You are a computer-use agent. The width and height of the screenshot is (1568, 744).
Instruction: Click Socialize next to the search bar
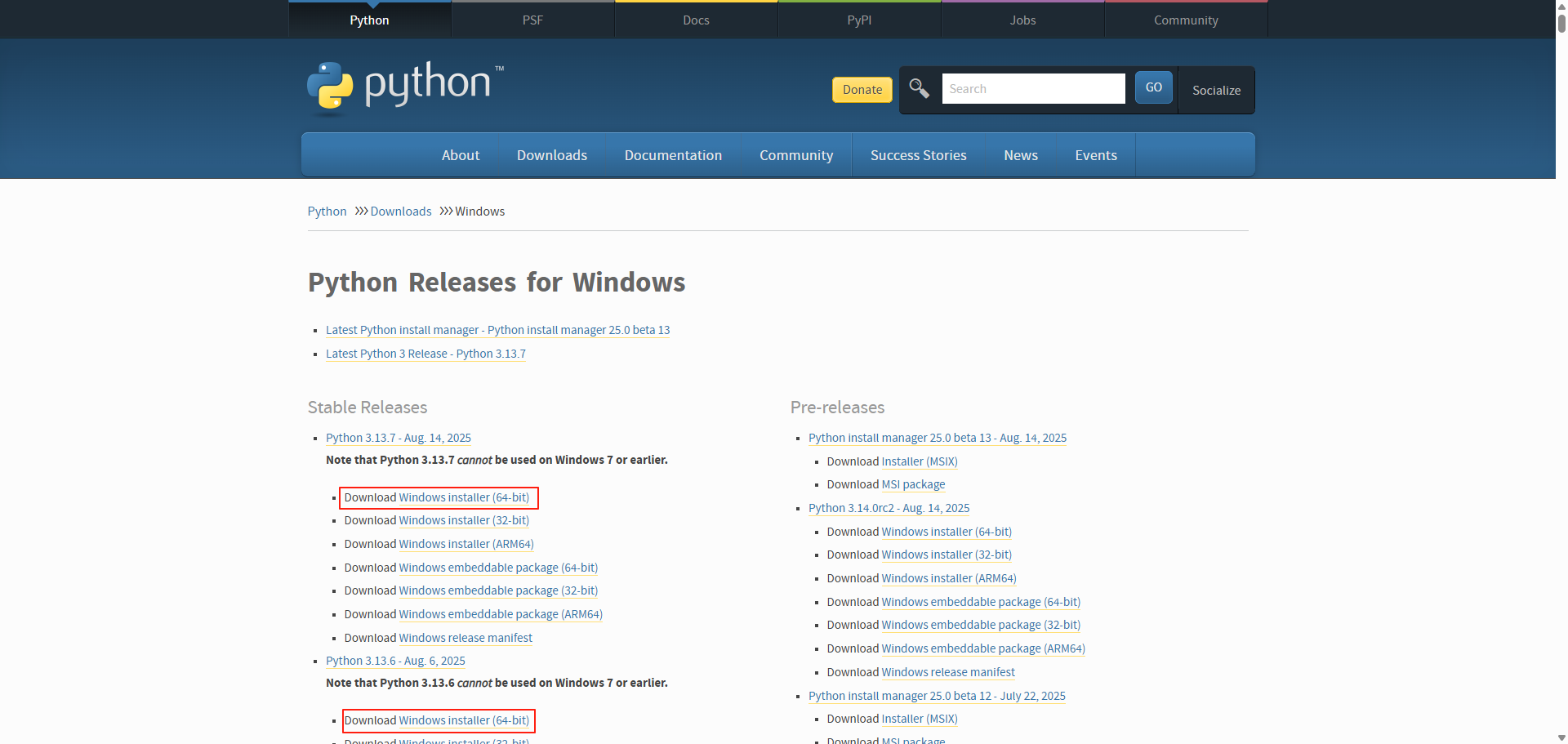(1216, 90)
